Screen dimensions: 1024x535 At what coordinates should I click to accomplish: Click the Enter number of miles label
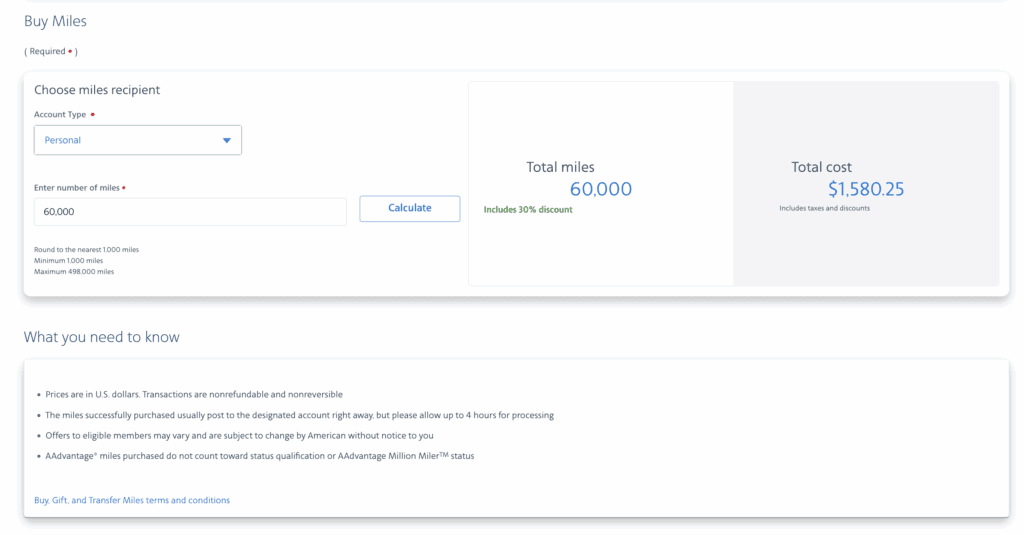click(x=77, y=187)
